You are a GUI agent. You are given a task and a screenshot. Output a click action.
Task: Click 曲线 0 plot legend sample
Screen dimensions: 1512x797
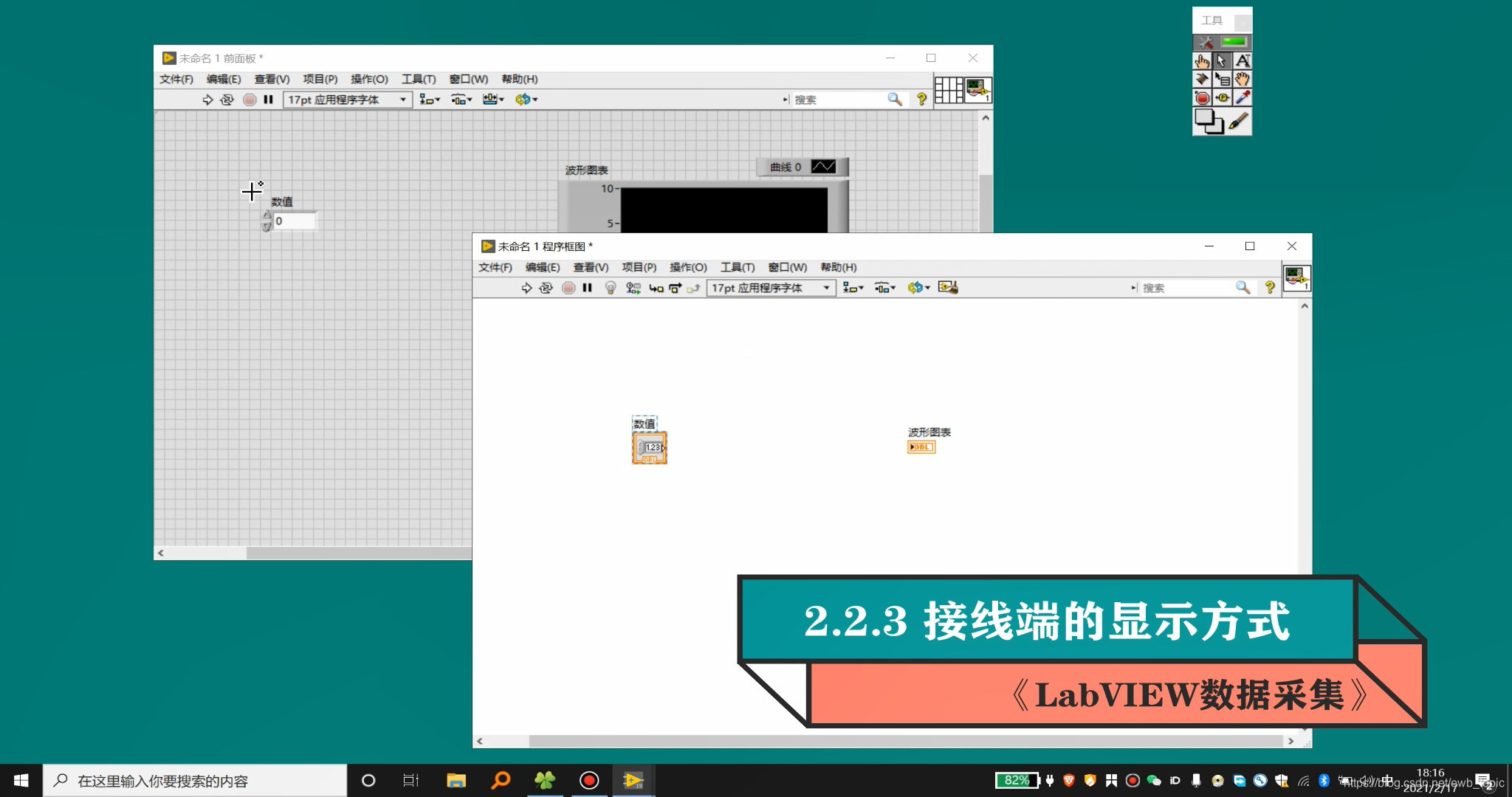[x=823, y=167]
